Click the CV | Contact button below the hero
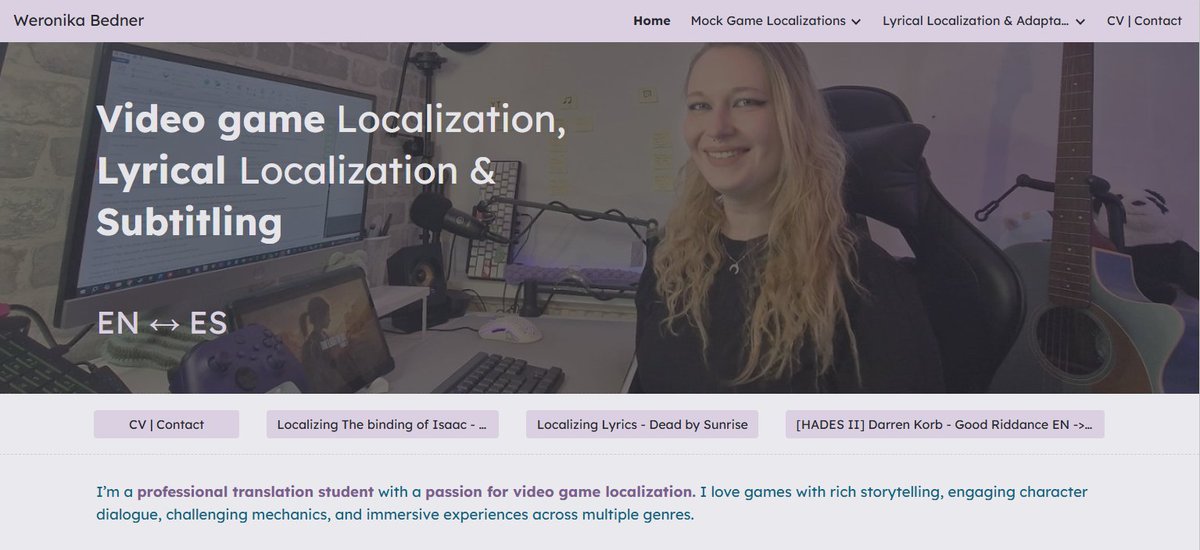Viewport: 1200px width, 550px height. (166, 424)
